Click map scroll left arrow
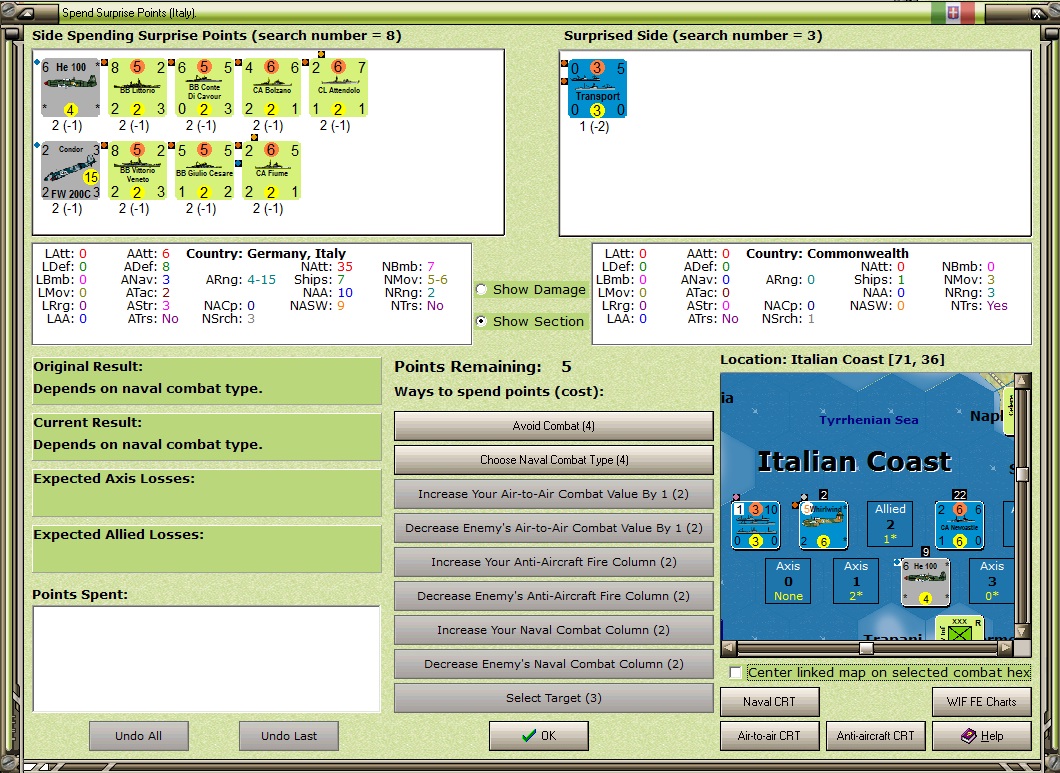This screenshot has width=1060, height=773. point(729,649)
